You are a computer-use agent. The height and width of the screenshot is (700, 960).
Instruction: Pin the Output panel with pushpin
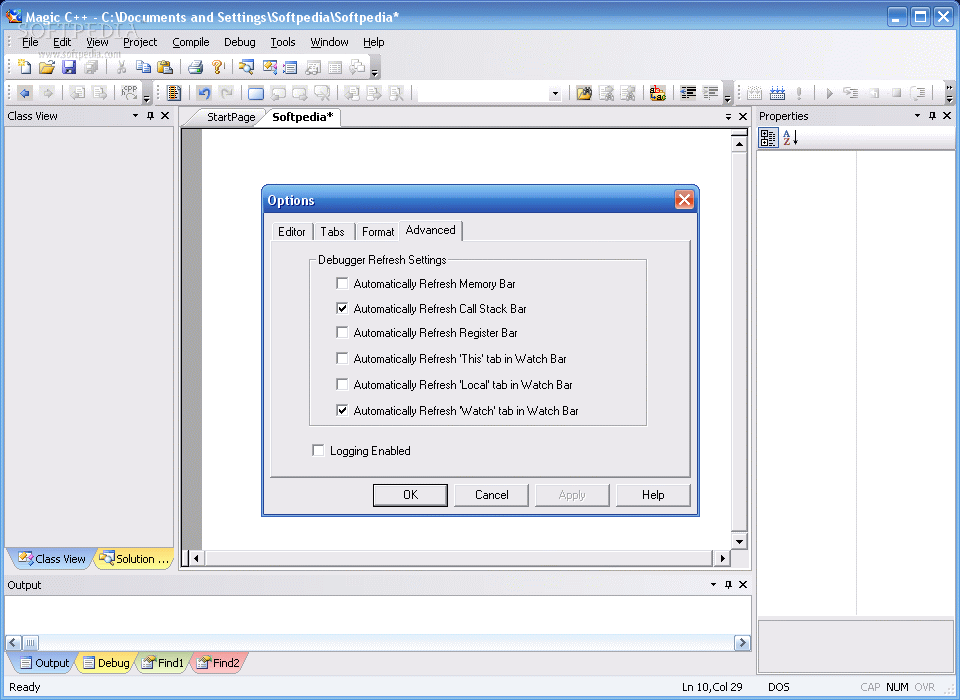click(x=729, y=584)
